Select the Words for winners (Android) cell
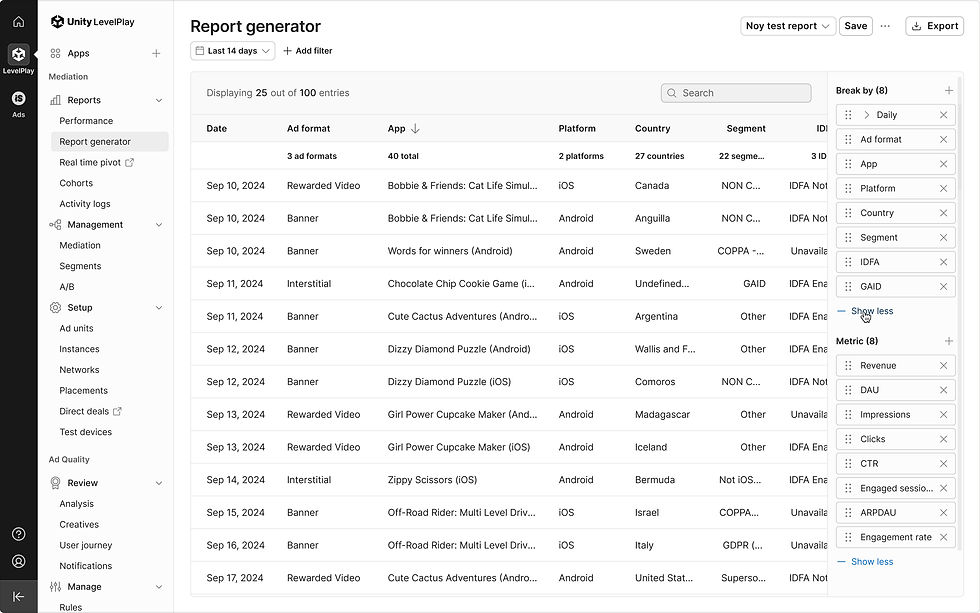The width and height of the screenshot is (980, 613). pos(450,251)
